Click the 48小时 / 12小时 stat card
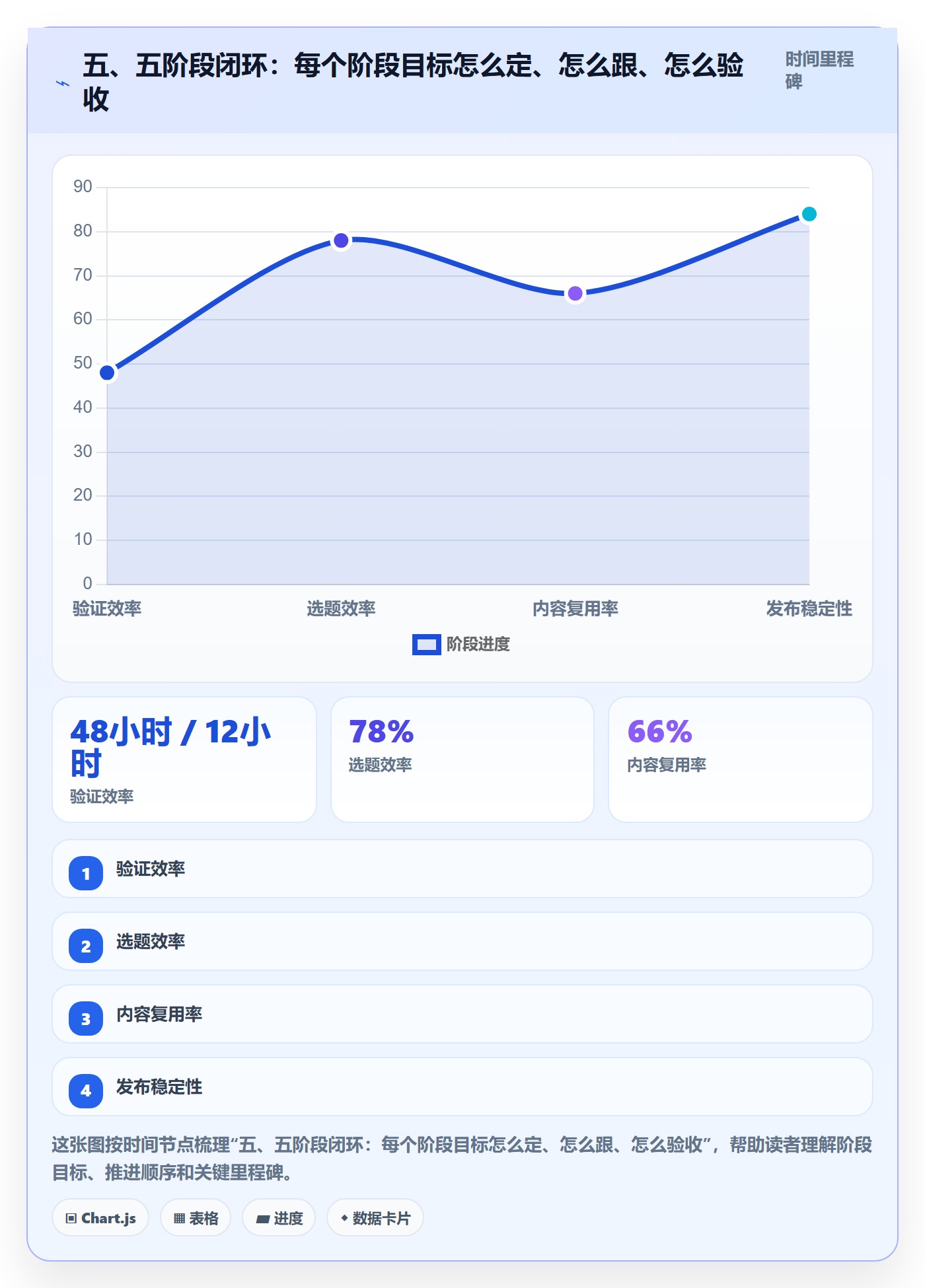The height and width of the screenshot is (1288, 925). [x=184, y=760]
